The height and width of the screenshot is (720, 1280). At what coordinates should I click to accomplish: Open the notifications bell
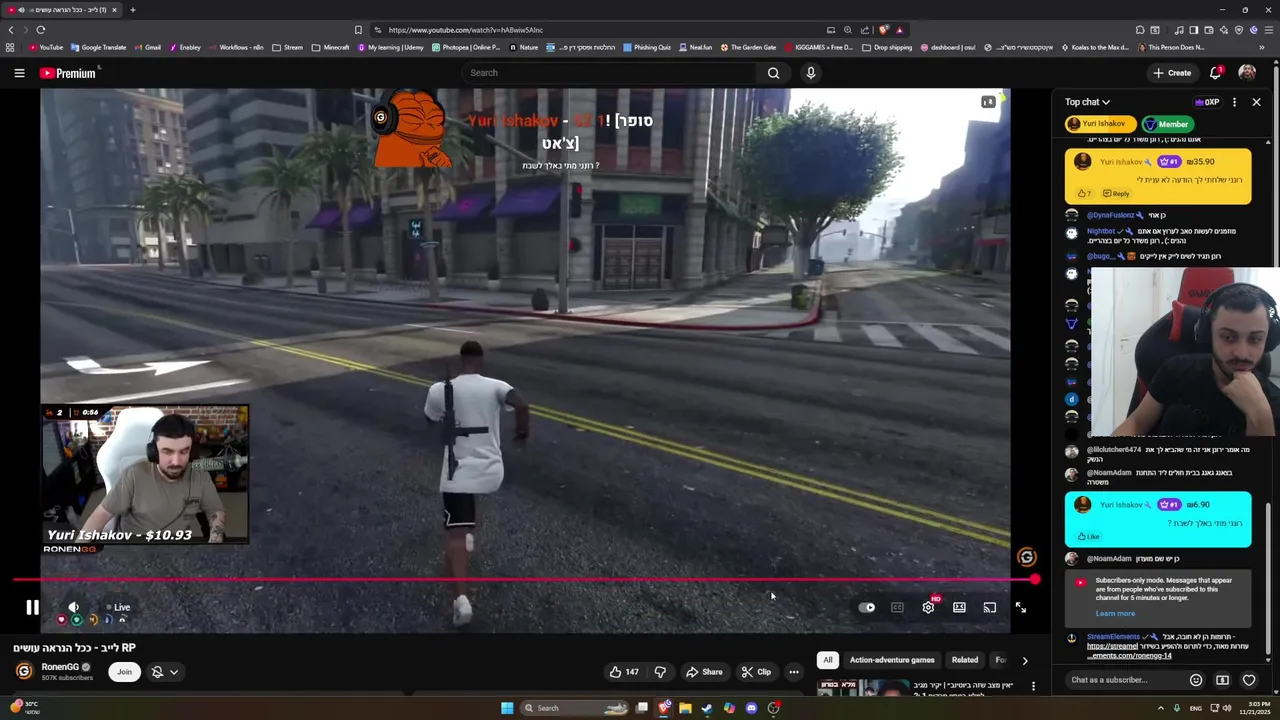(1216, 73)
